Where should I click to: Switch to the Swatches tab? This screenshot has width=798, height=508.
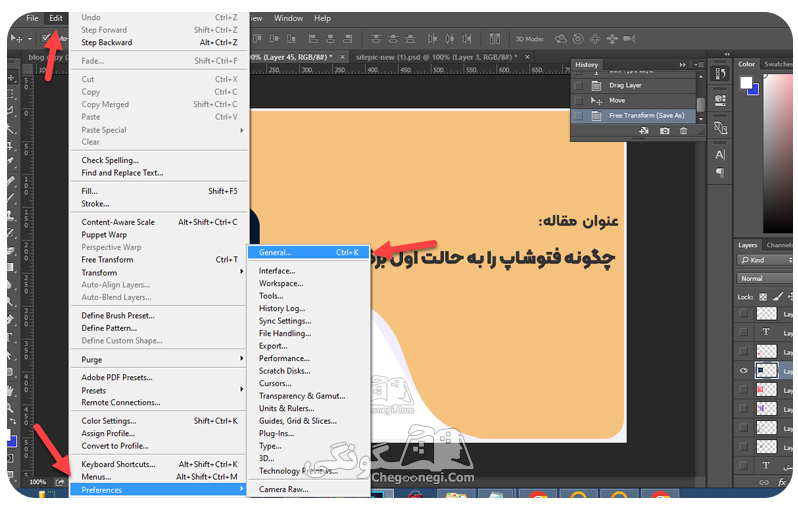[778, 64]
